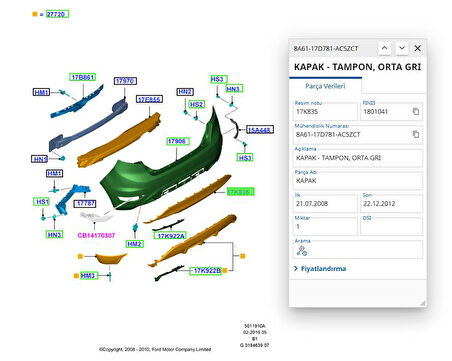Image resolution: width=452 pixels, height=361 pixels.
Task: Click the Miktar quantity field
Action: pos(325,226)
